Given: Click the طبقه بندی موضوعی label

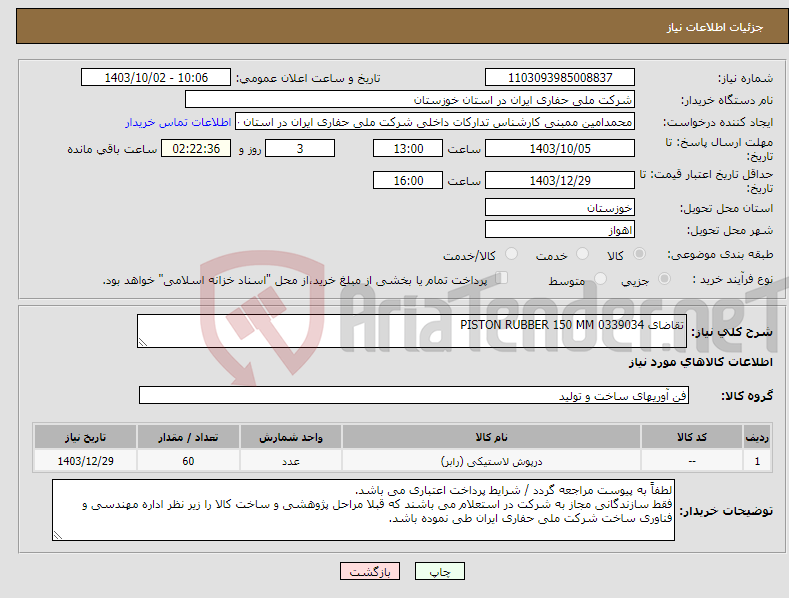Looking at the screenshot, I should [x=720, y=255].
